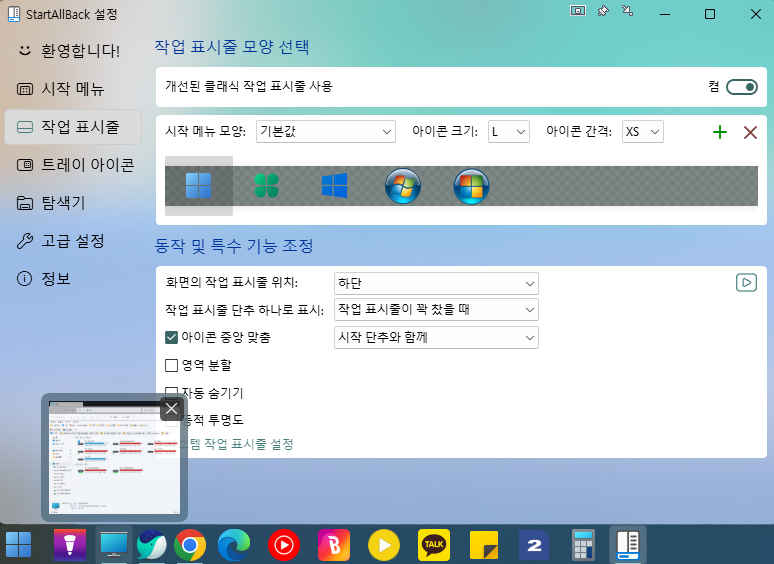Image resolution: width=774 pixels, height=564 pixels.
Task: Launch Google Chrome from the taskbar
Action: click(x=190, y=545)
